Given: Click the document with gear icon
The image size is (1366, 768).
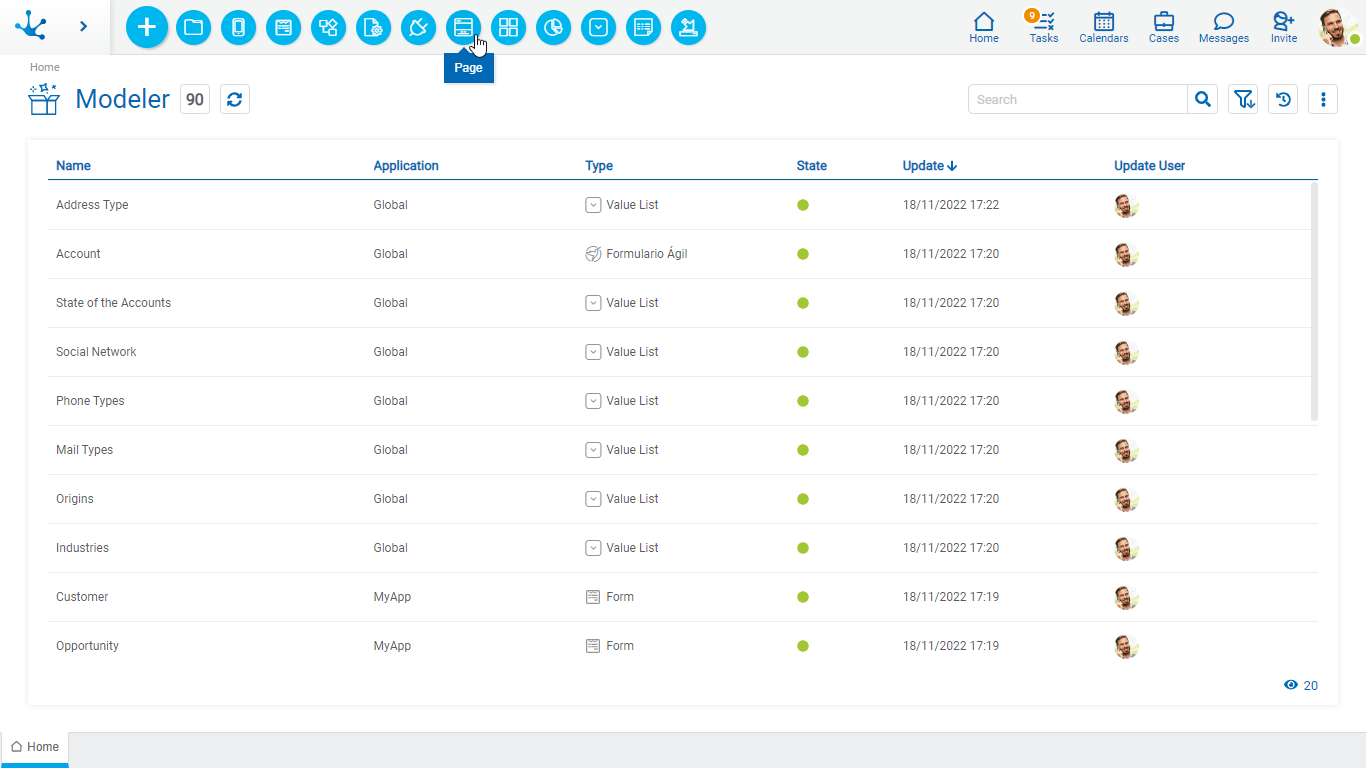Looking at the screenshot, I should 373,27.
